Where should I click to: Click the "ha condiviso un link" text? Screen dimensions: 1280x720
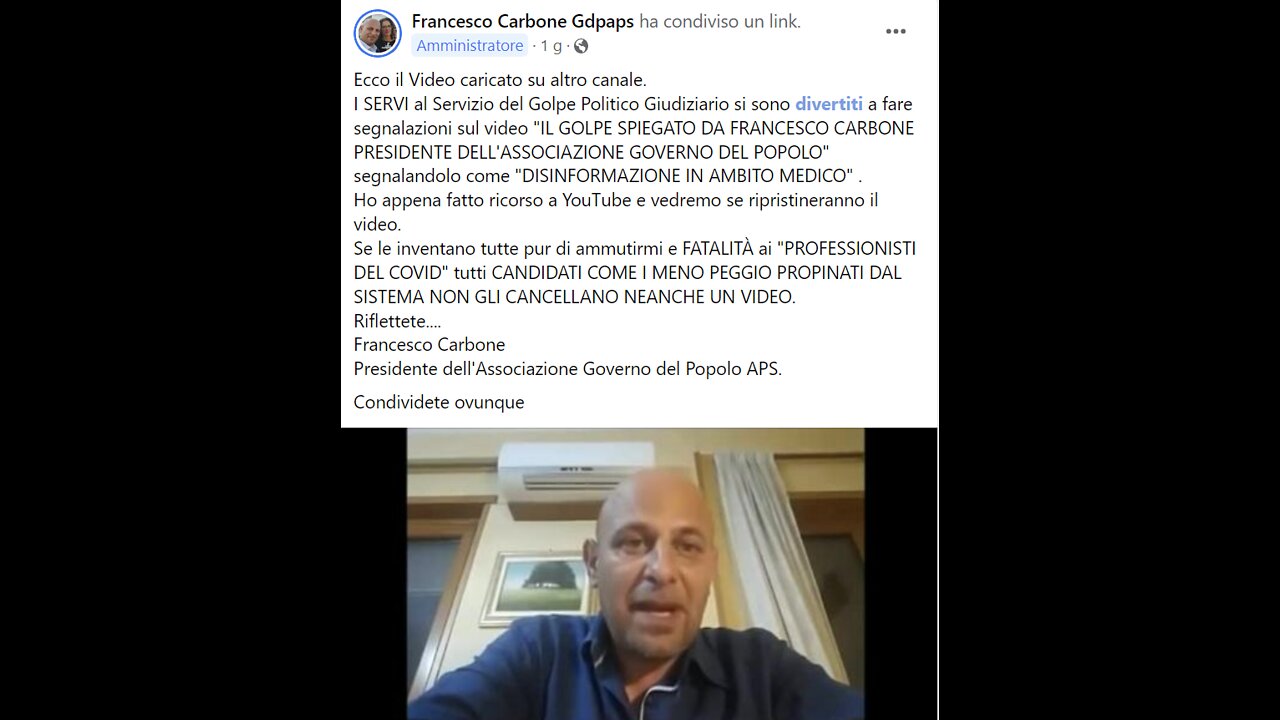[x=720, y=21]
